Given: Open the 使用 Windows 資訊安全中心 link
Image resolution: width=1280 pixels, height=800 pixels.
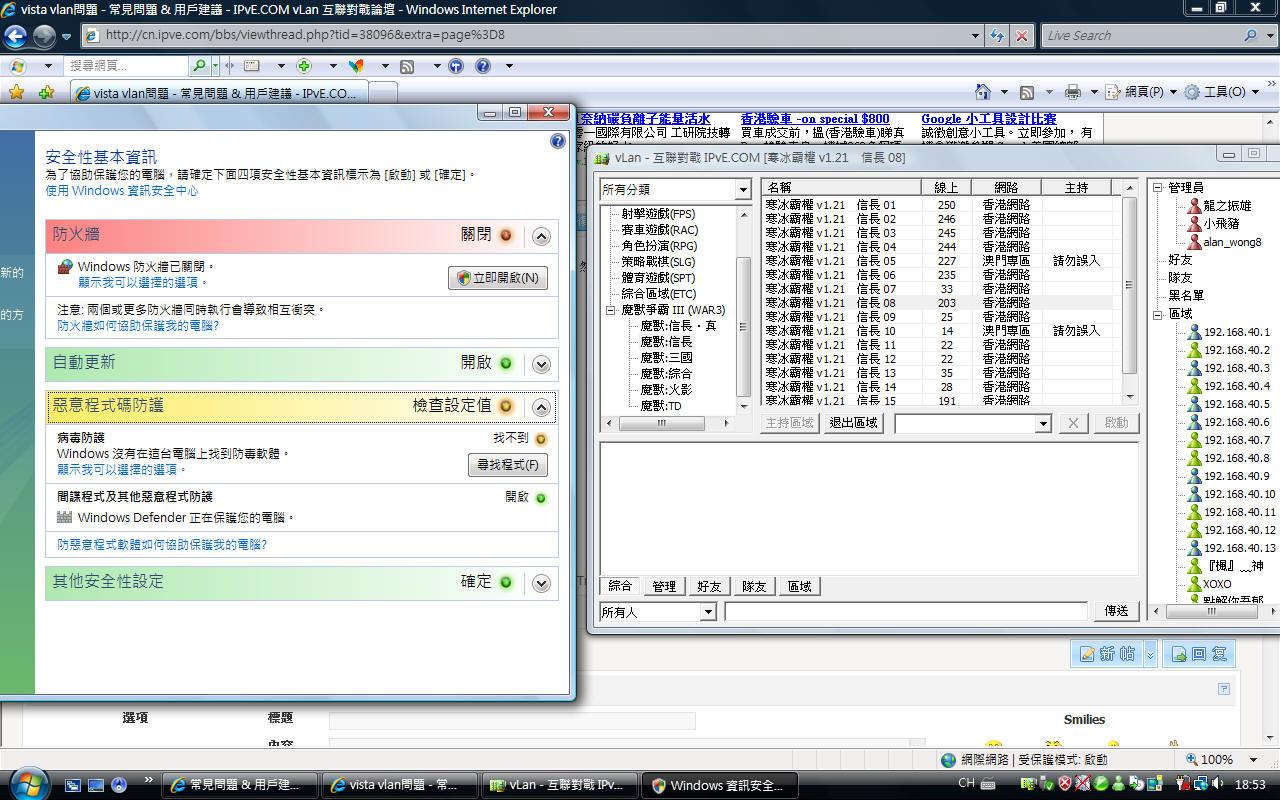Looking at the screenshot, I should 122,191.
